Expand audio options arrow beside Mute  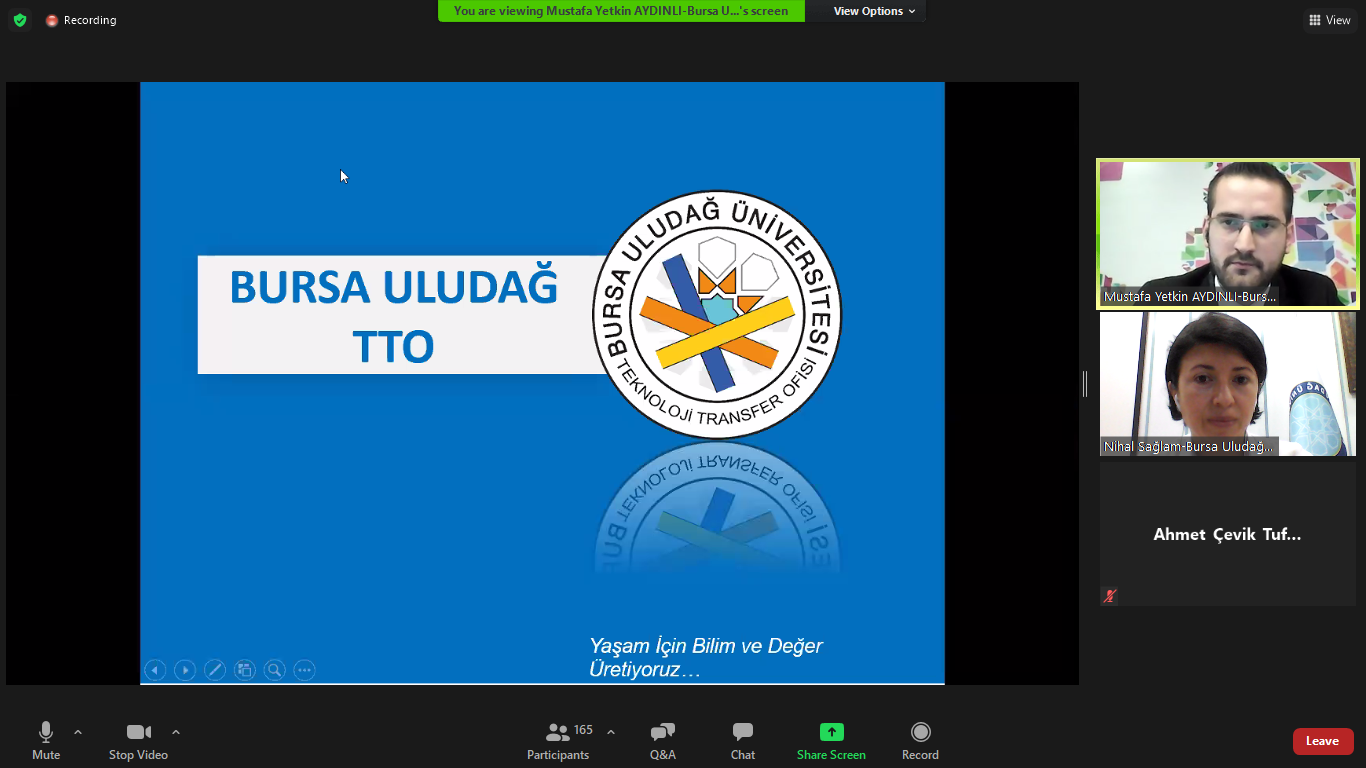point(78,732)
